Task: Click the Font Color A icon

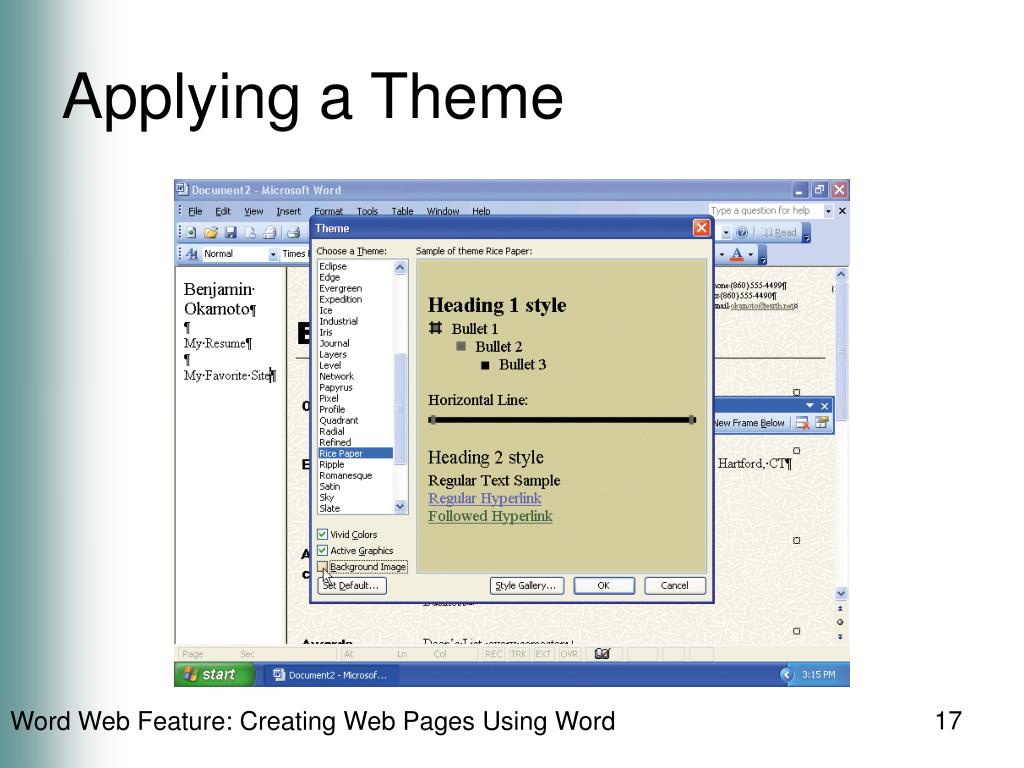Action: coord(737,254)
